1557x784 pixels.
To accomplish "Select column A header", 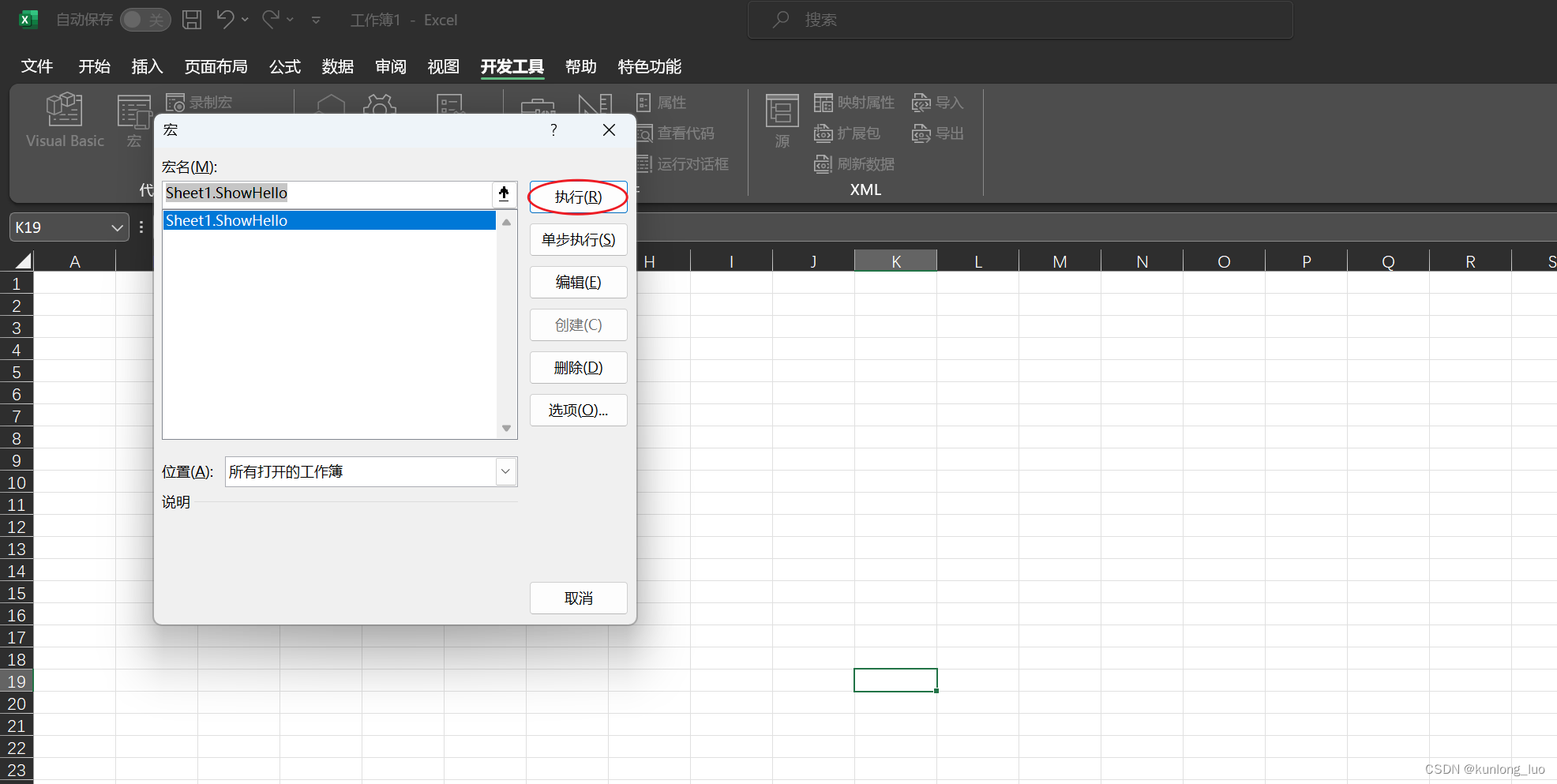I will click(x=75, y=261).
